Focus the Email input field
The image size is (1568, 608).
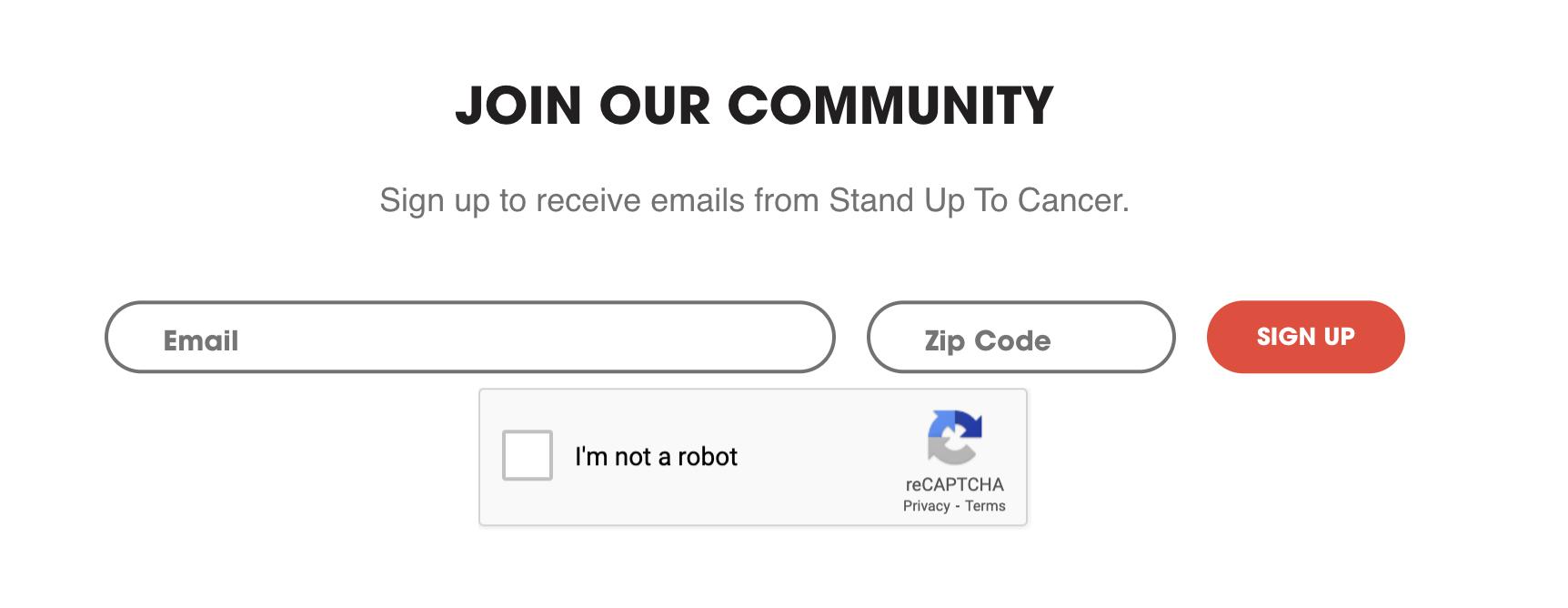point(469,338)
